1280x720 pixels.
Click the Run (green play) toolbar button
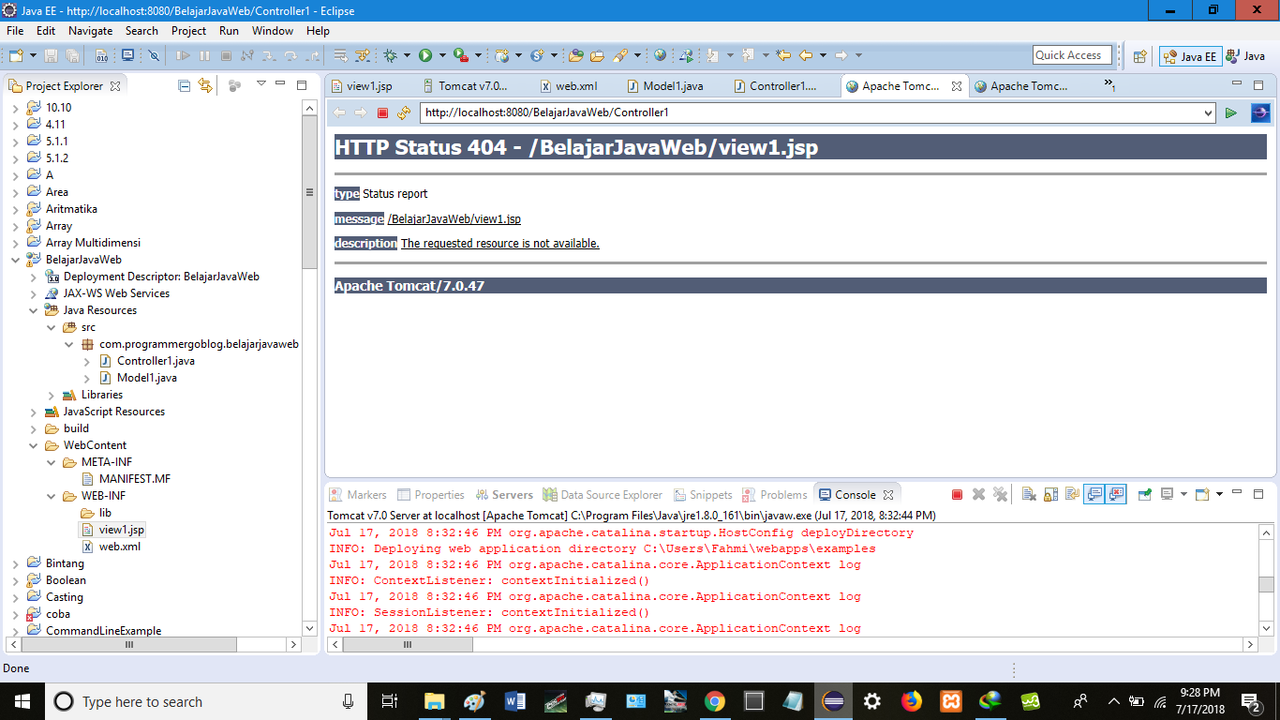click(x=425, y=55)
